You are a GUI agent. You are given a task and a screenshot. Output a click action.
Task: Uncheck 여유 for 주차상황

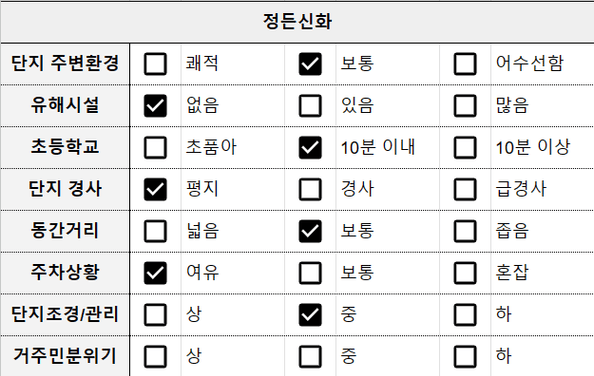155,273
